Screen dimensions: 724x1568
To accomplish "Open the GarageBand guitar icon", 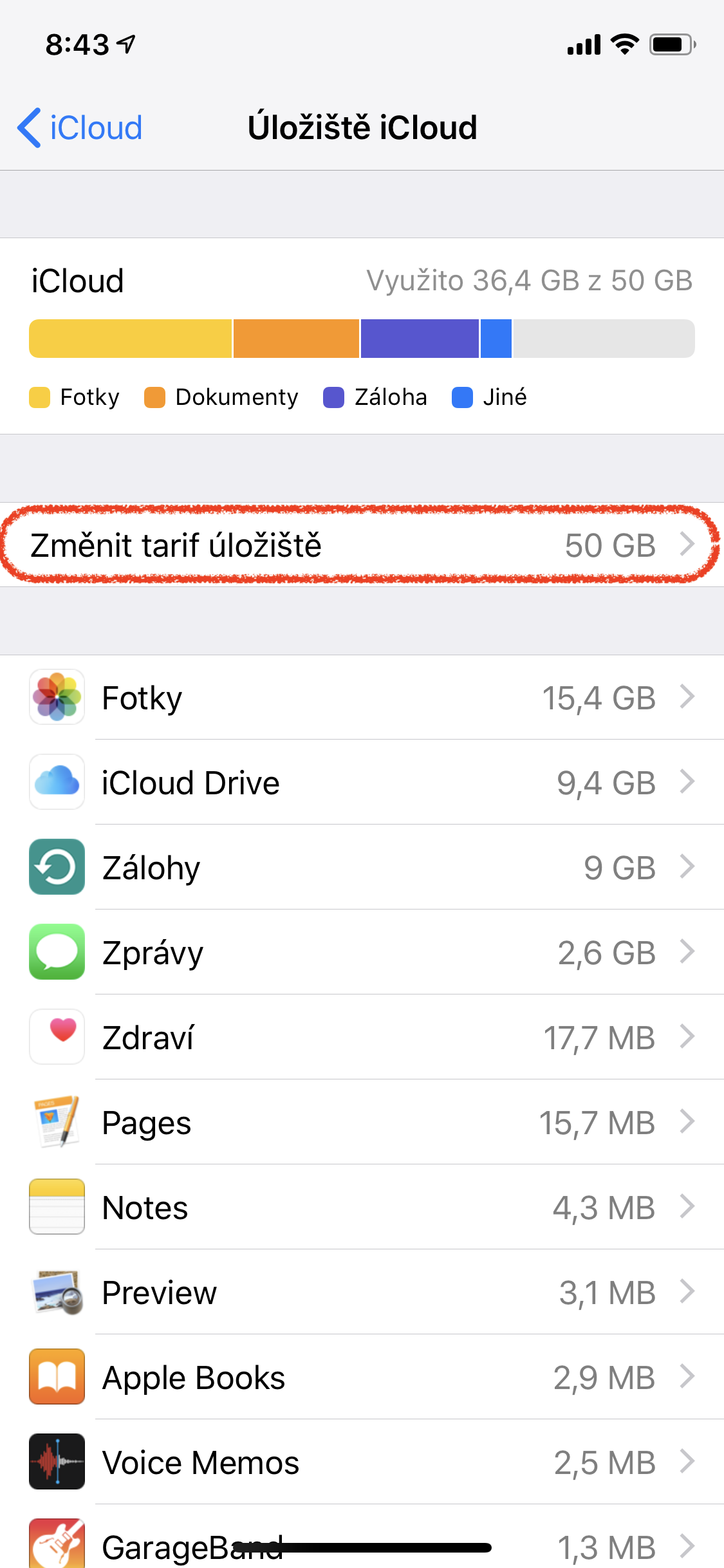I will tap(57, 1545).
